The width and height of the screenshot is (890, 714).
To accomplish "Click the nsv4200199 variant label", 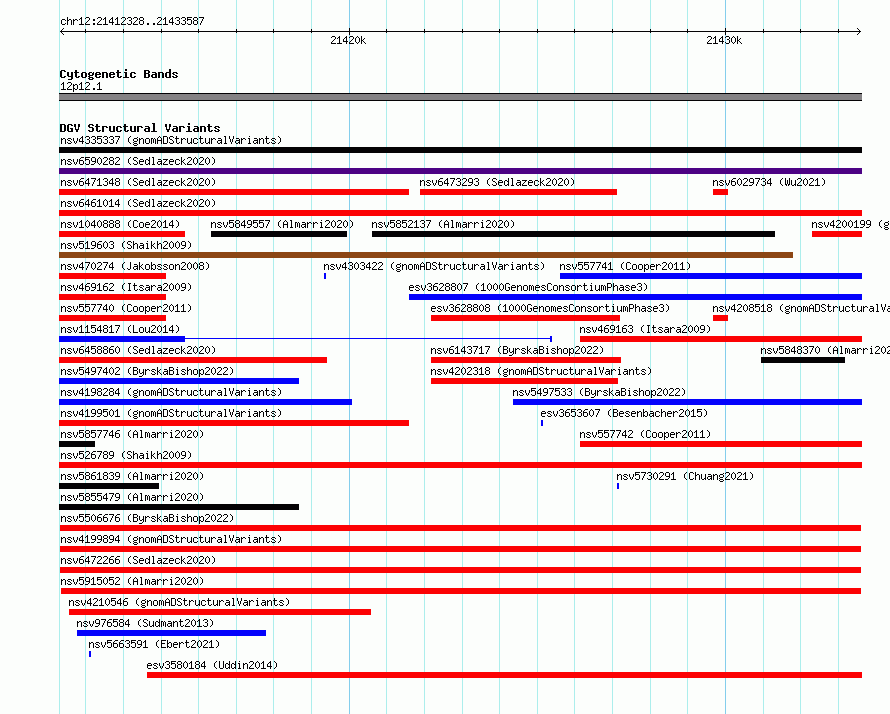I will [x=850, y=224].
